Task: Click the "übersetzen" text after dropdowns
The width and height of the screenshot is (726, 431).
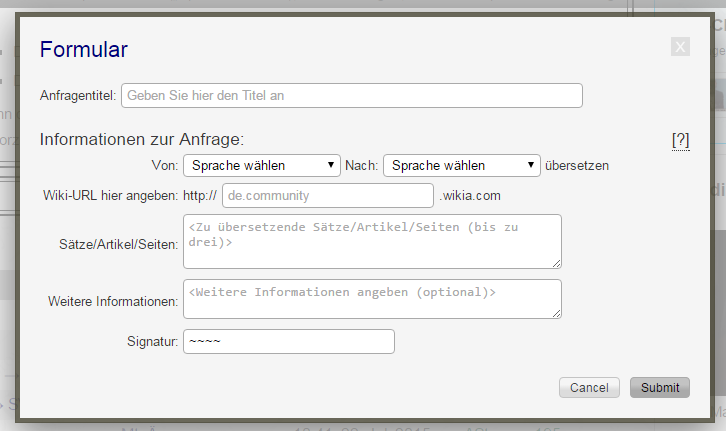Action: (x=577, y=165)
